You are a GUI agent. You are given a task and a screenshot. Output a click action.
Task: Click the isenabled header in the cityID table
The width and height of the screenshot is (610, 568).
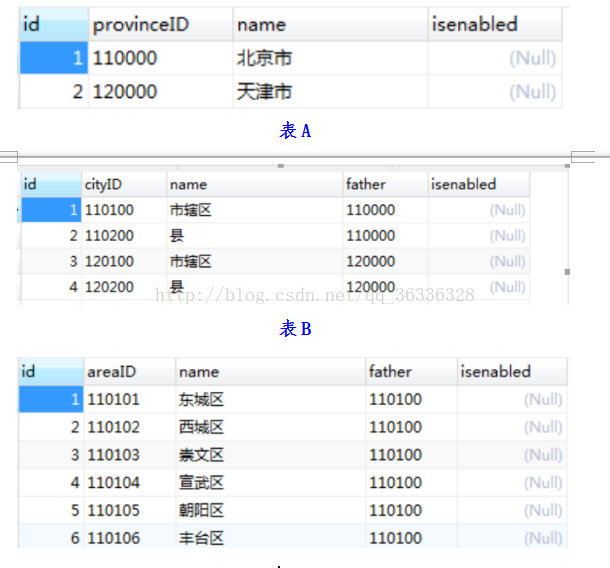pyautogui.click(x=479, y=184)
